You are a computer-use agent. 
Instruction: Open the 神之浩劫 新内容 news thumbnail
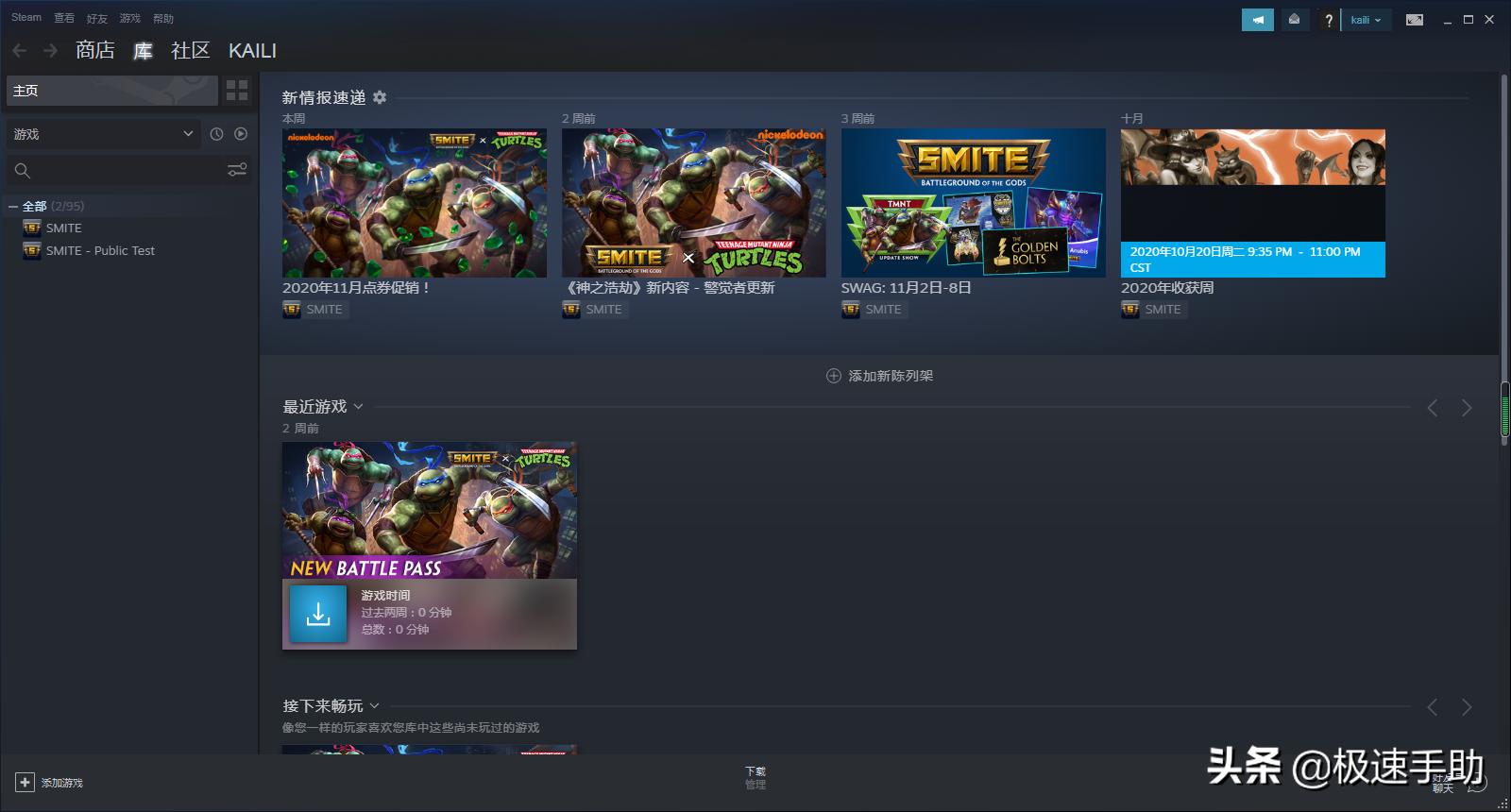pos(694,203)
